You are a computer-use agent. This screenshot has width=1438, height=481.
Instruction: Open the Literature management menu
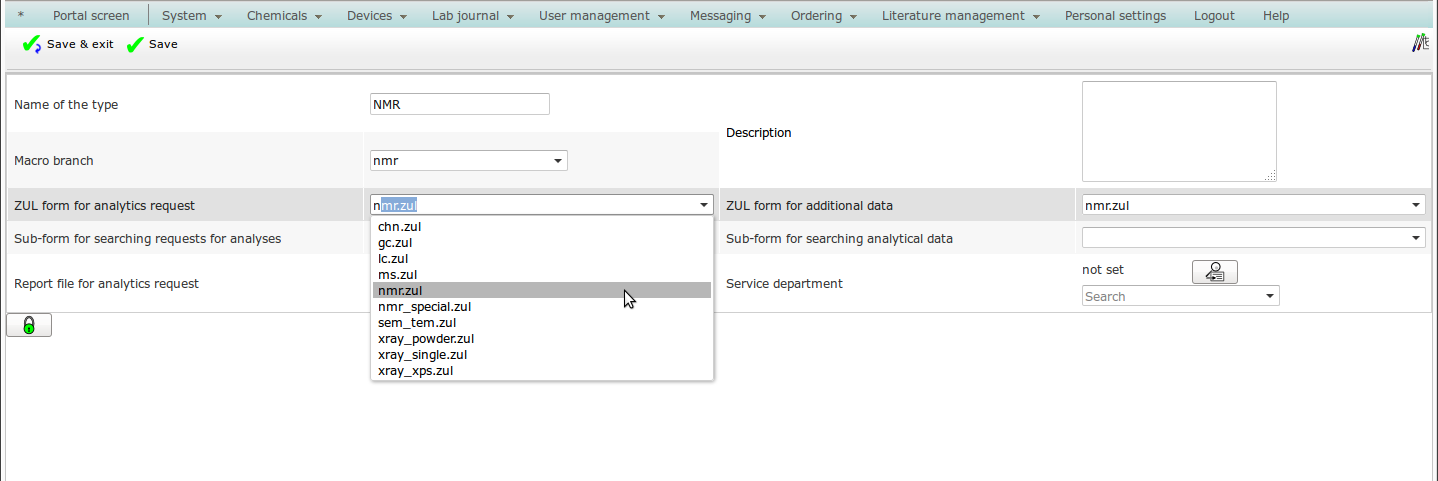click(x=960, y=16)
